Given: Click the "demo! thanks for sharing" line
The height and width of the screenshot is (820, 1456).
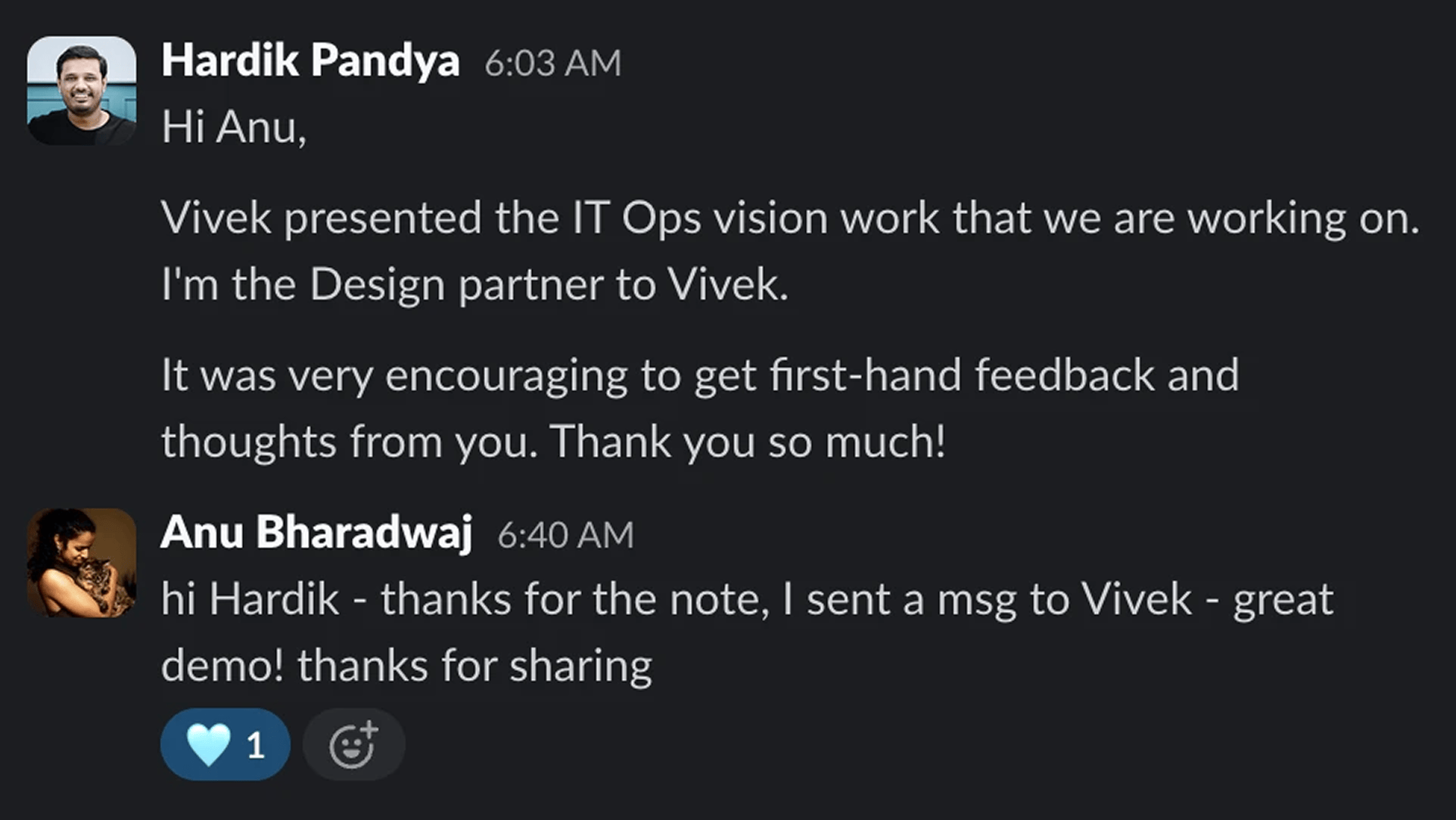Looking at the screenshot, I should pos(406,666).
